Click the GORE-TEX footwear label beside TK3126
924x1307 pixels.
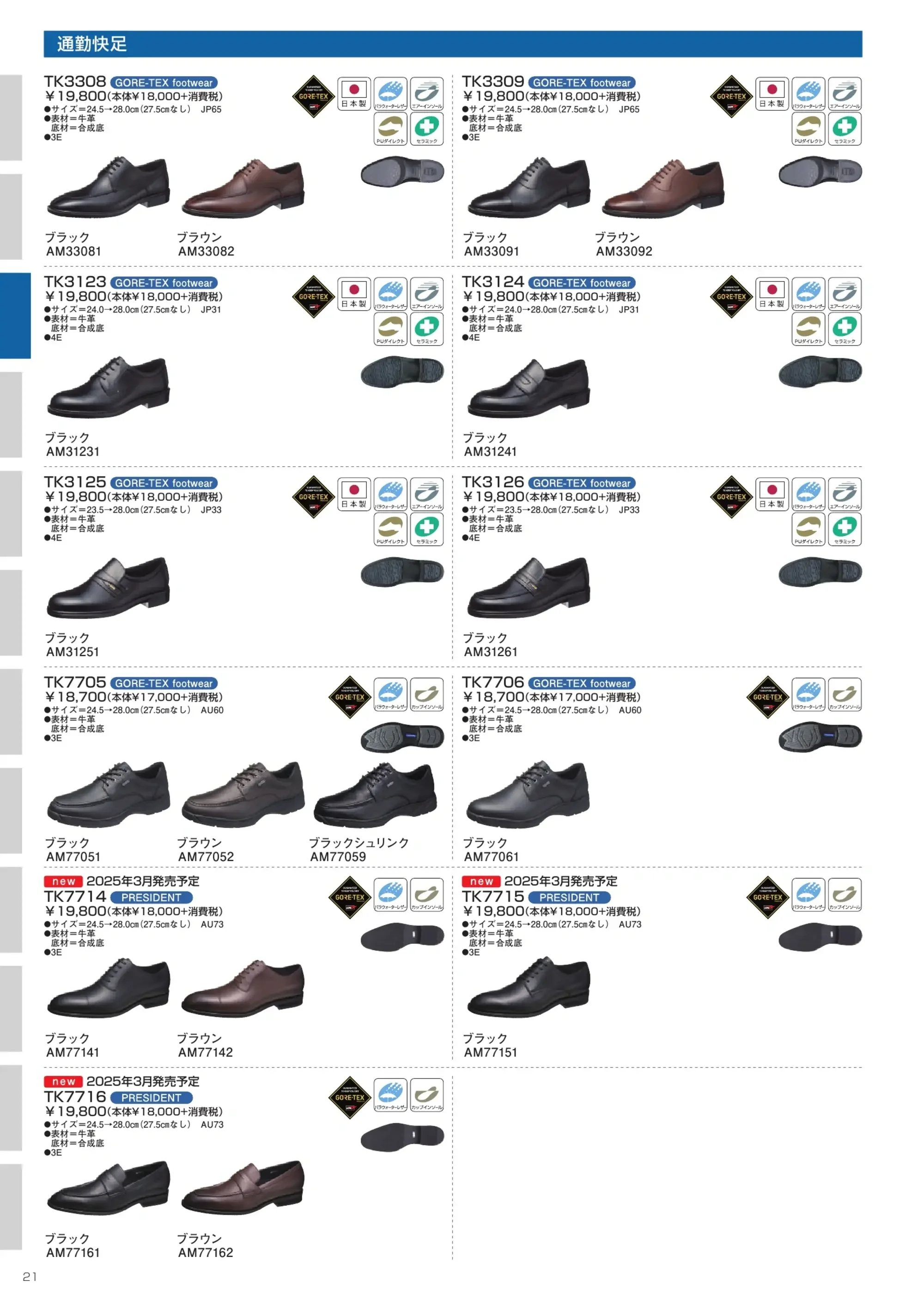[582, 483]
